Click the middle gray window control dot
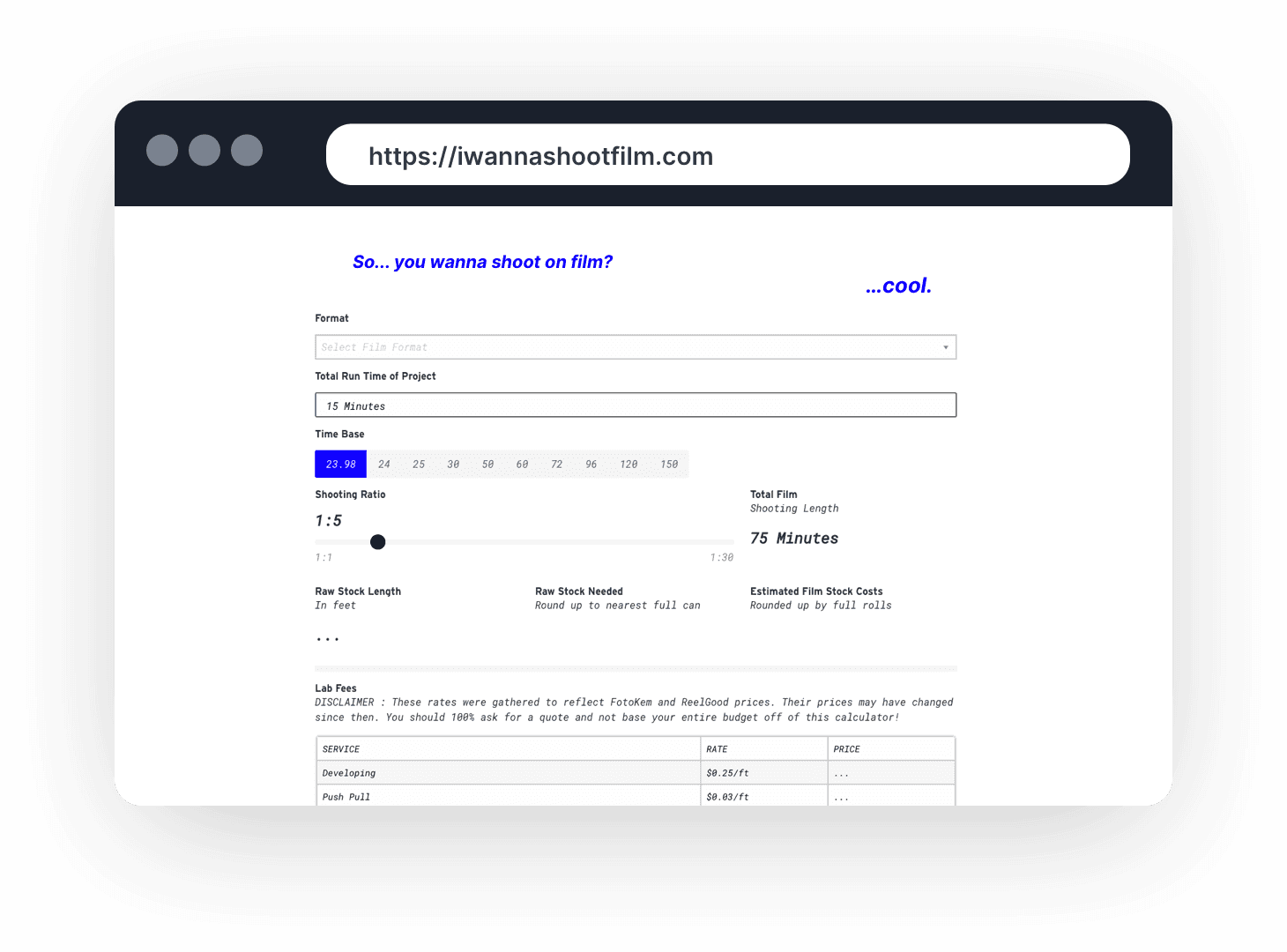Image resolution: width=1287 pixels, height=952 pixels. [x=205, y=151]
